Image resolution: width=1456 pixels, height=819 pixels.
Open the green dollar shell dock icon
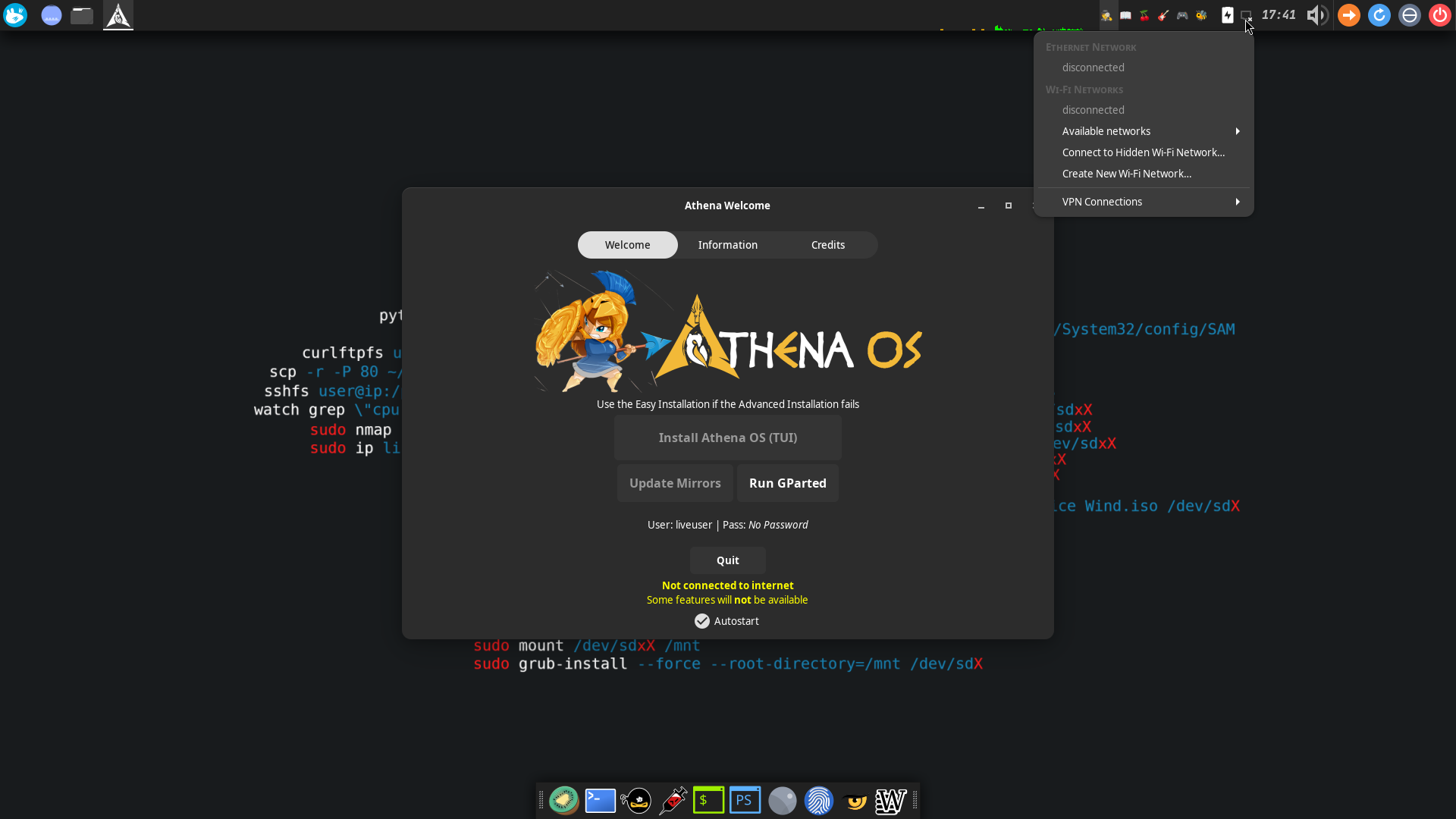709,800
